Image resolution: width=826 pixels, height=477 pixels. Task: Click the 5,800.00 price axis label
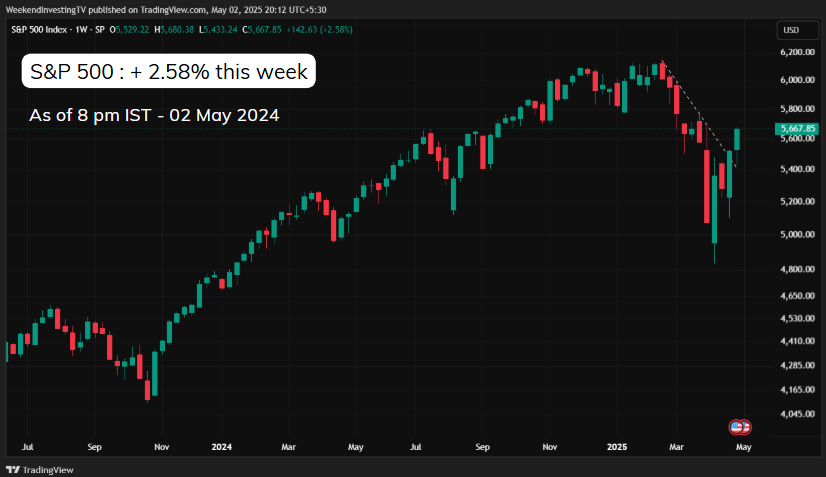pos(798,109)
